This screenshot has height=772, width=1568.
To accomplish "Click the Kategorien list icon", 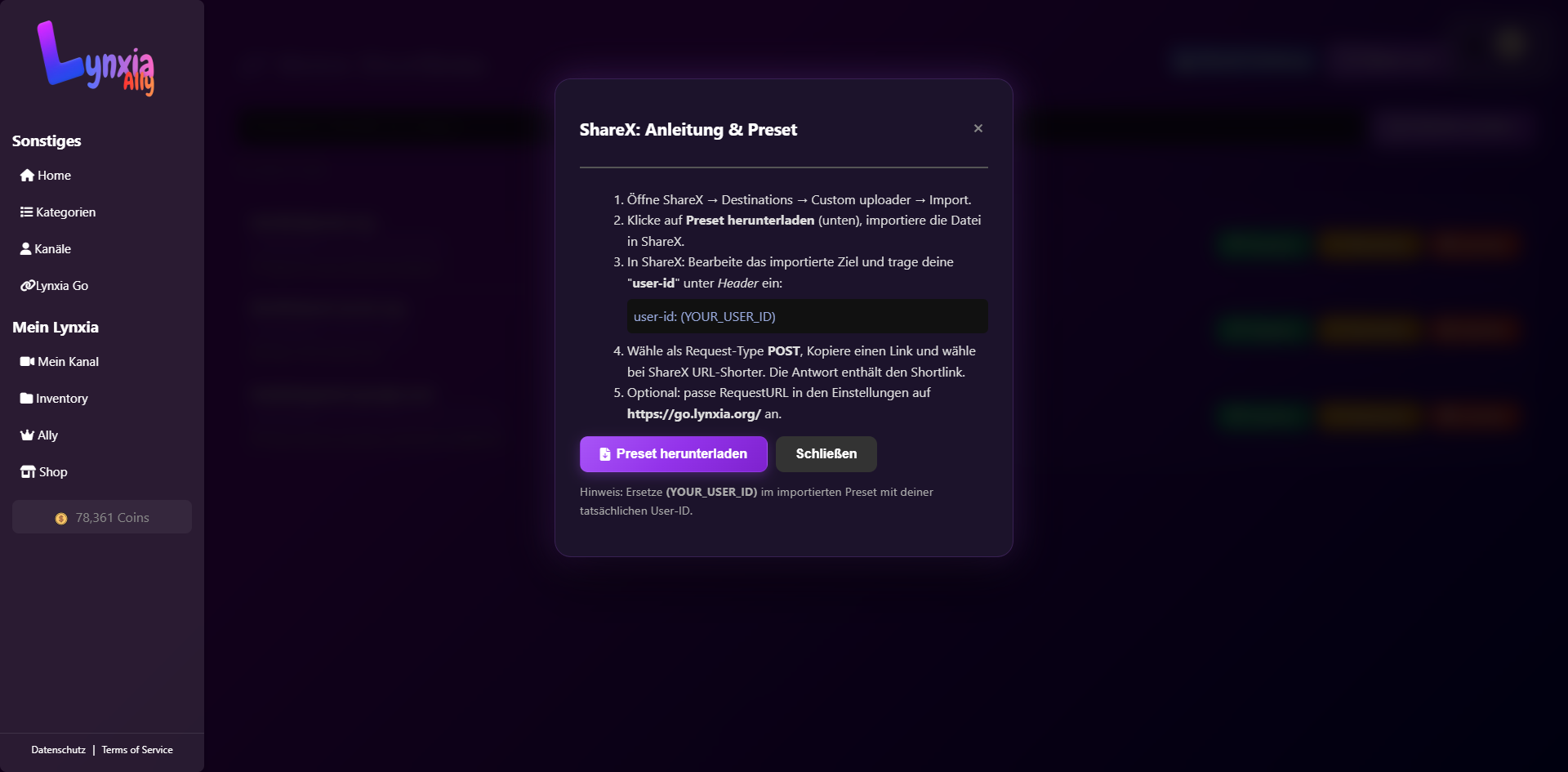I will point(26,212).
